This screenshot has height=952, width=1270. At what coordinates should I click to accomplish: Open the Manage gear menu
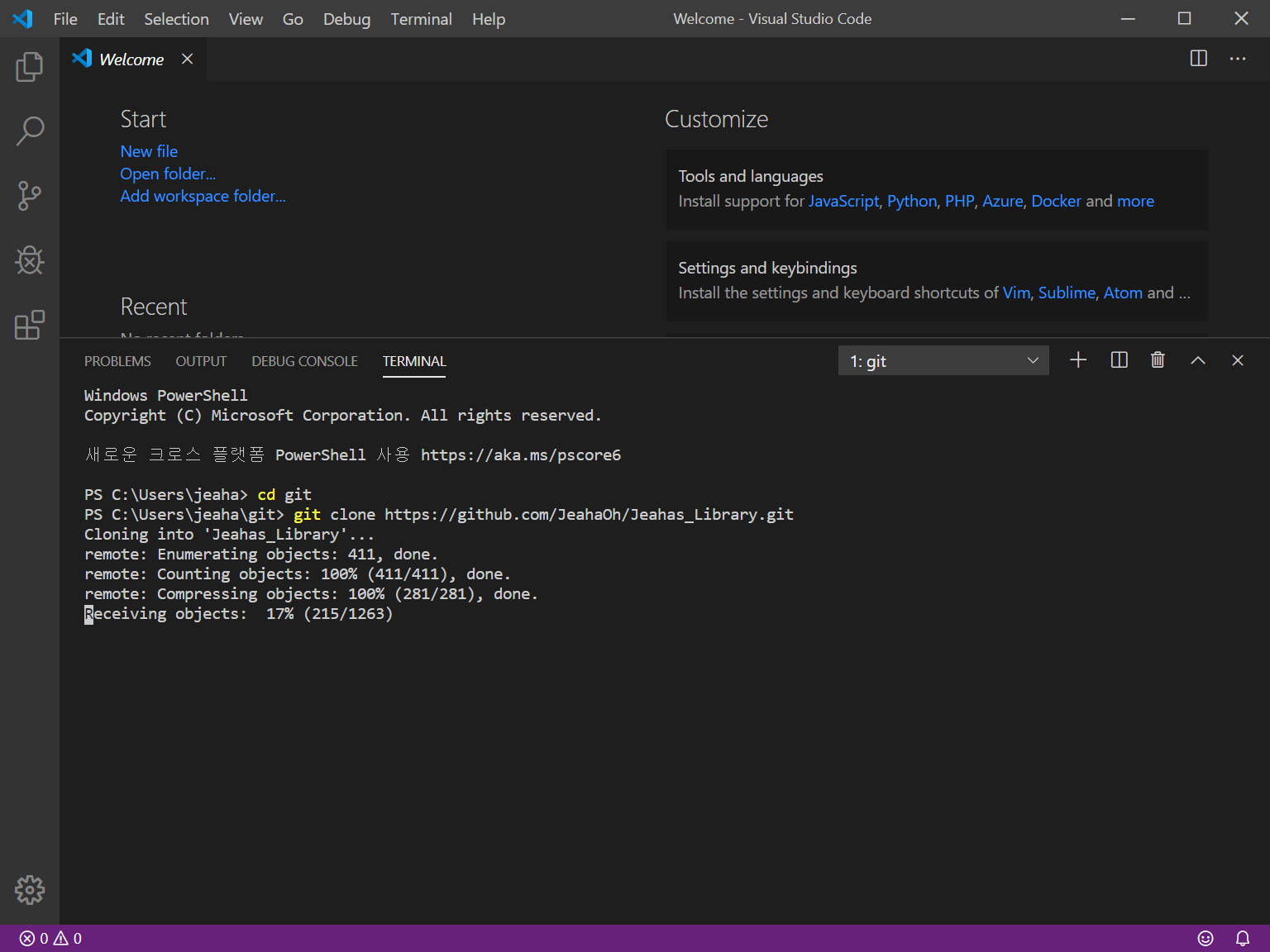[x=30, y=890]
